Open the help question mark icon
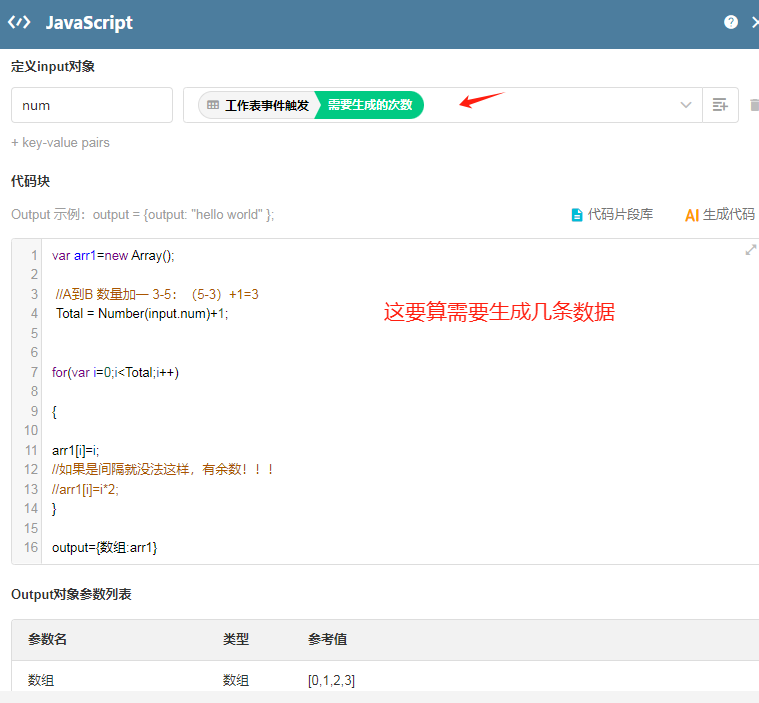This screenshot has height=703, width=759. point(731,22)
